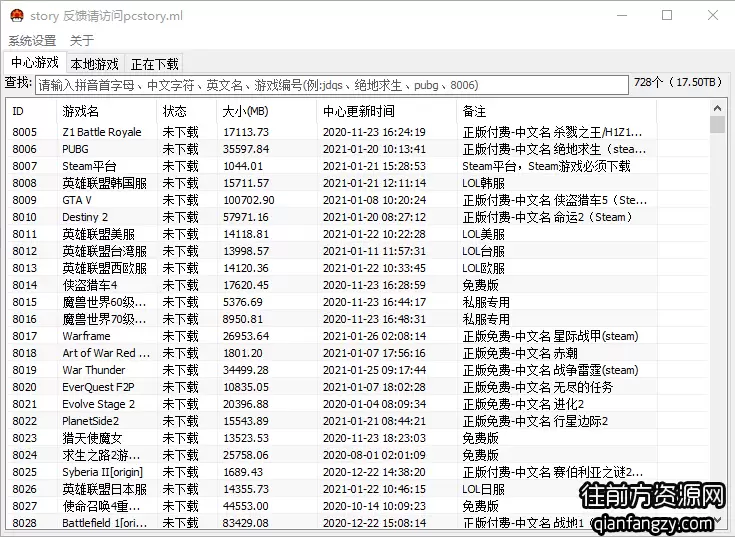Click the 728个 (17.50TB) total count
The height and width of the screenshot is (537, 735).
click(x=678, y=82)
